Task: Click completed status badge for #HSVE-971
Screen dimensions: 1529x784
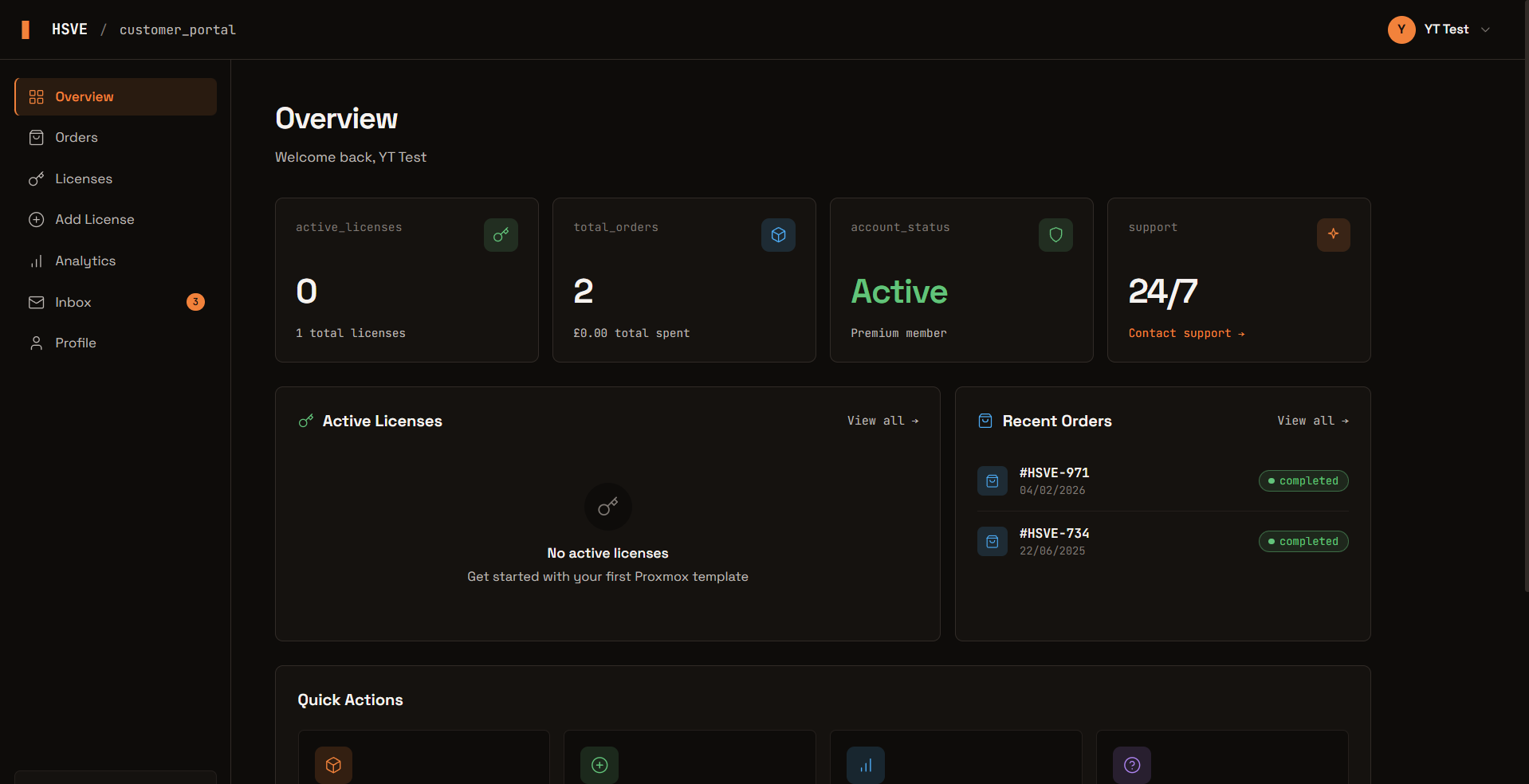Action: pos(1303,481)
